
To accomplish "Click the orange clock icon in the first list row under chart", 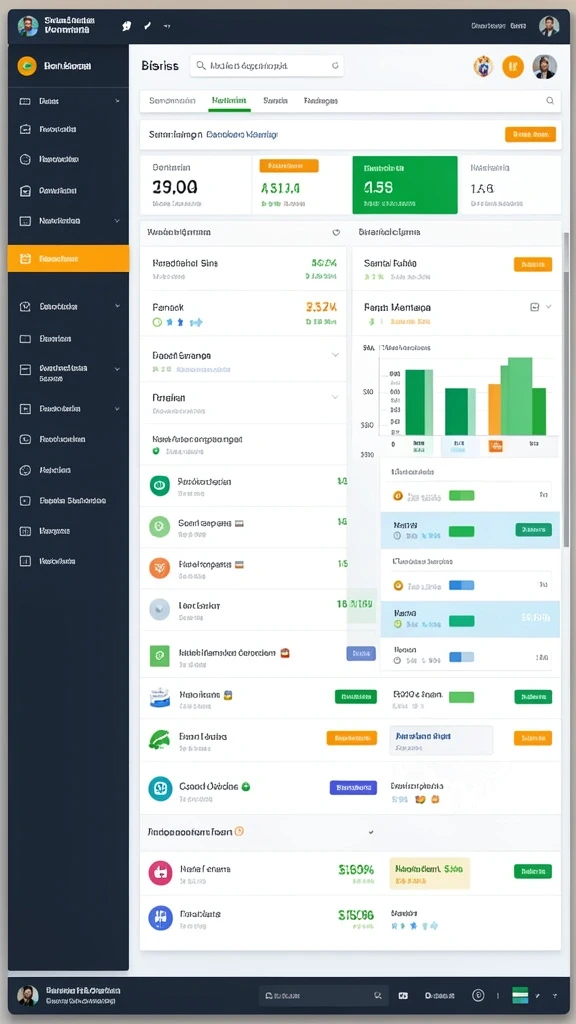I will (x=397, y=496).
